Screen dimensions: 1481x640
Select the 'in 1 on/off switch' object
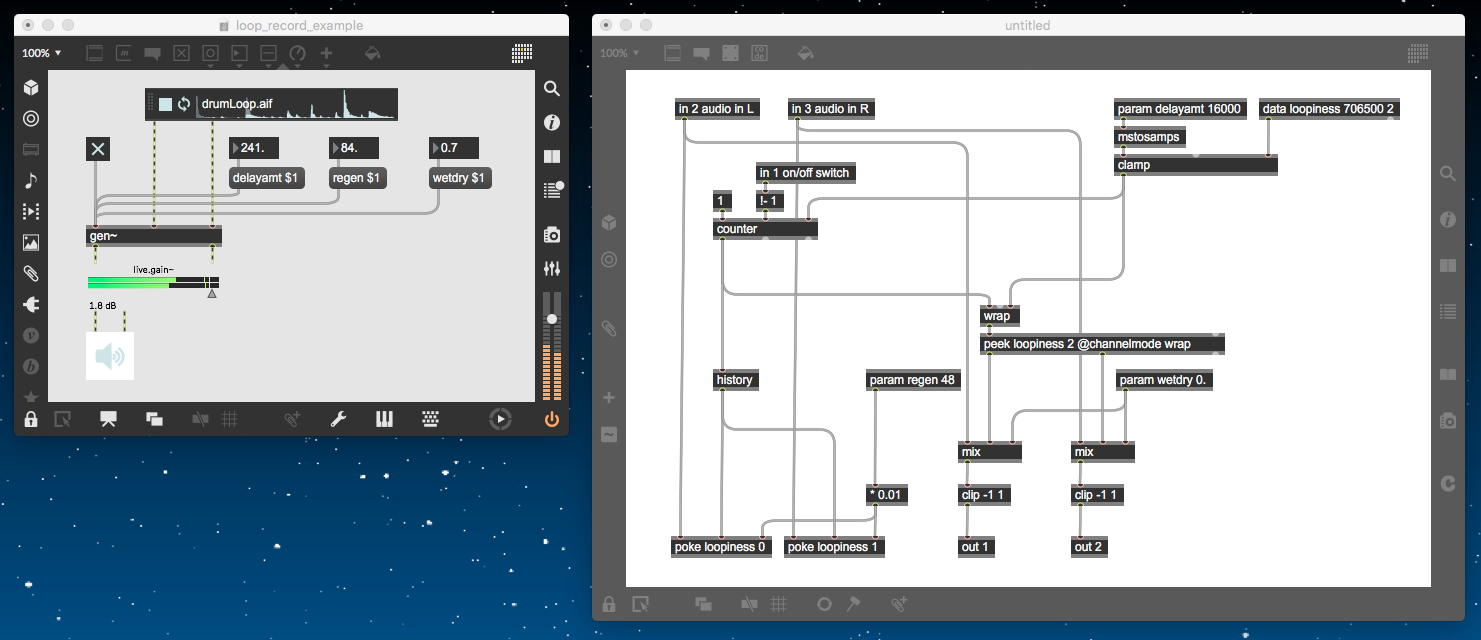[804, 173]
